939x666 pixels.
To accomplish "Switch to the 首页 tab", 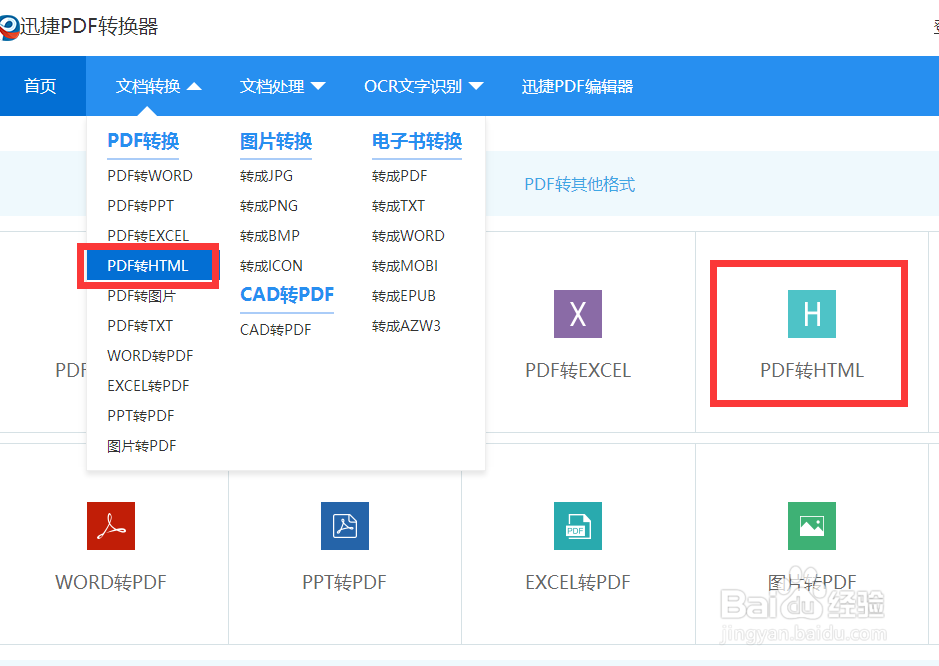I will pyautogui.click(x=41, y=86).
